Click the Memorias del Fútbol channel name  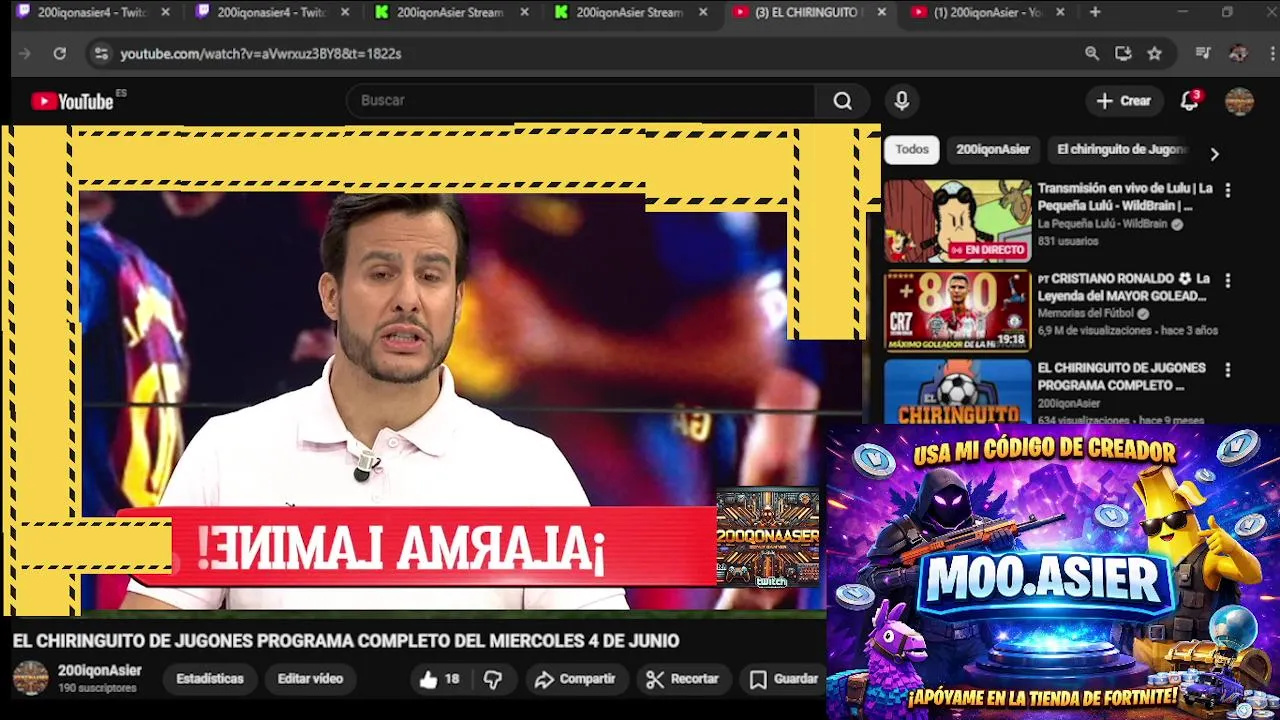click(1087, 314)
